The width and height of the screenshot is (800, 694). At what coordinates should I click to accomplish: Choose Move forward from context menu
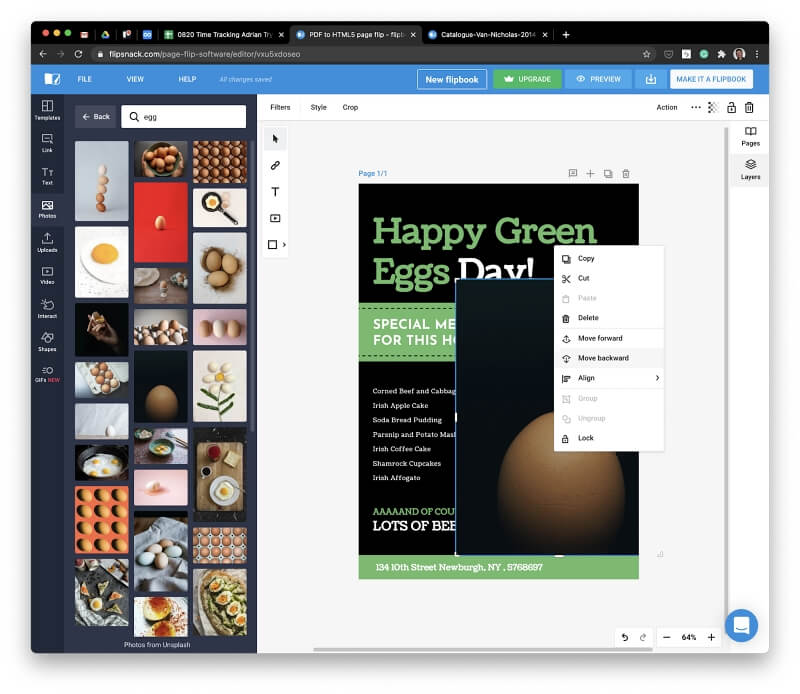[609, 338]
